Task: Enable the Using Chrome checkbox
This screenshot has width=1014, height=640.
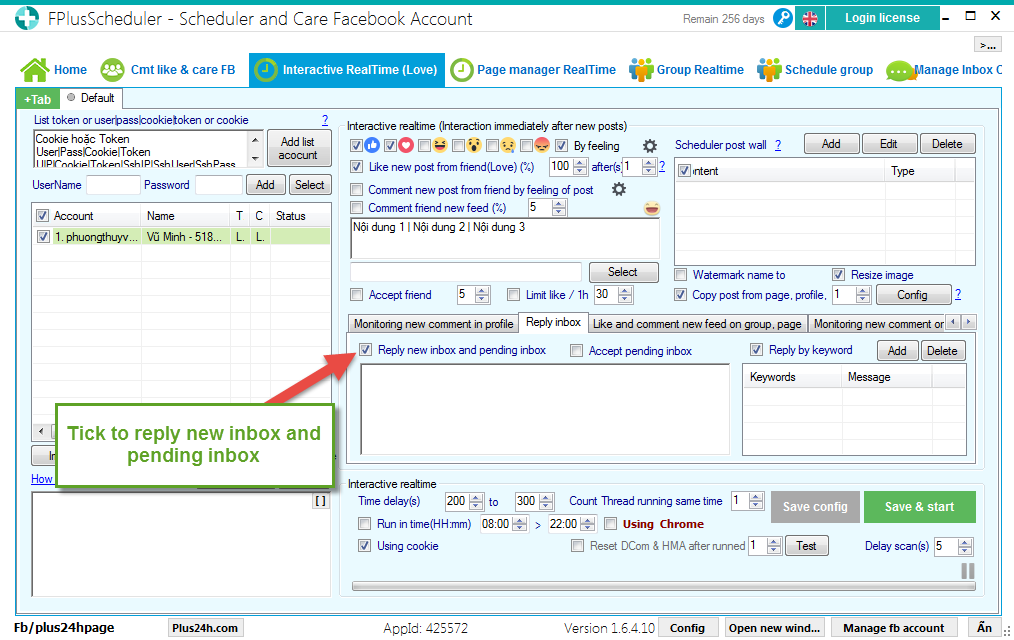Action: click(x=610, y=524)
